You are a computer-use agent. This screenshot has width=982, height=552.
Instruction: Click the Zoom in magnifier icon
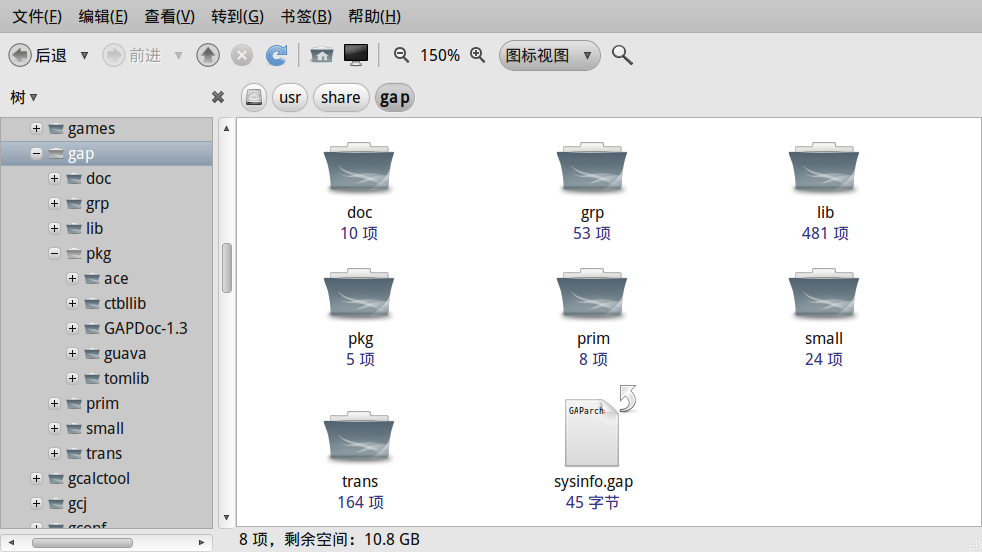point(478,55)
